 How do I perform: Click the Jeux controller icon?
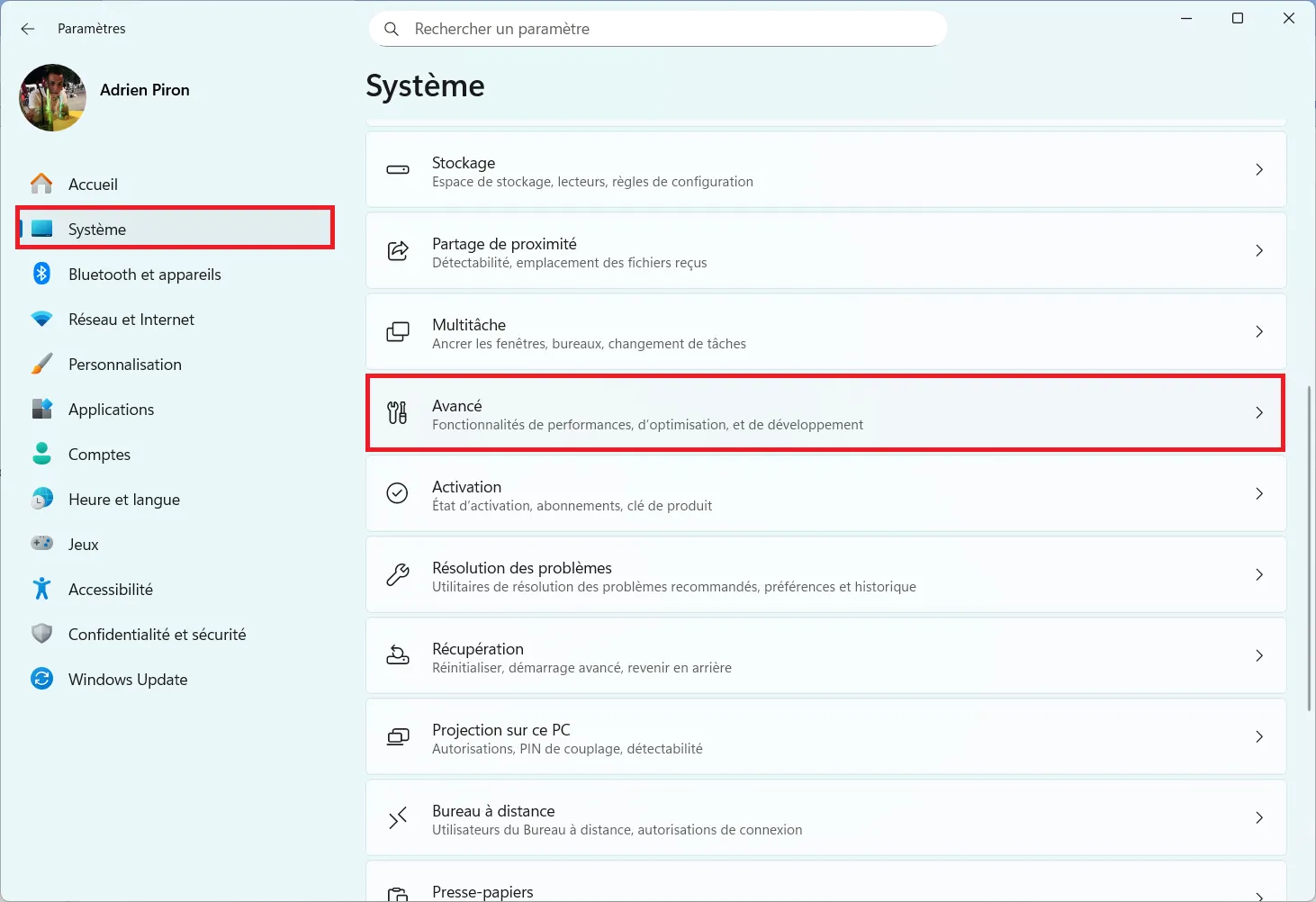coord(42,544)
